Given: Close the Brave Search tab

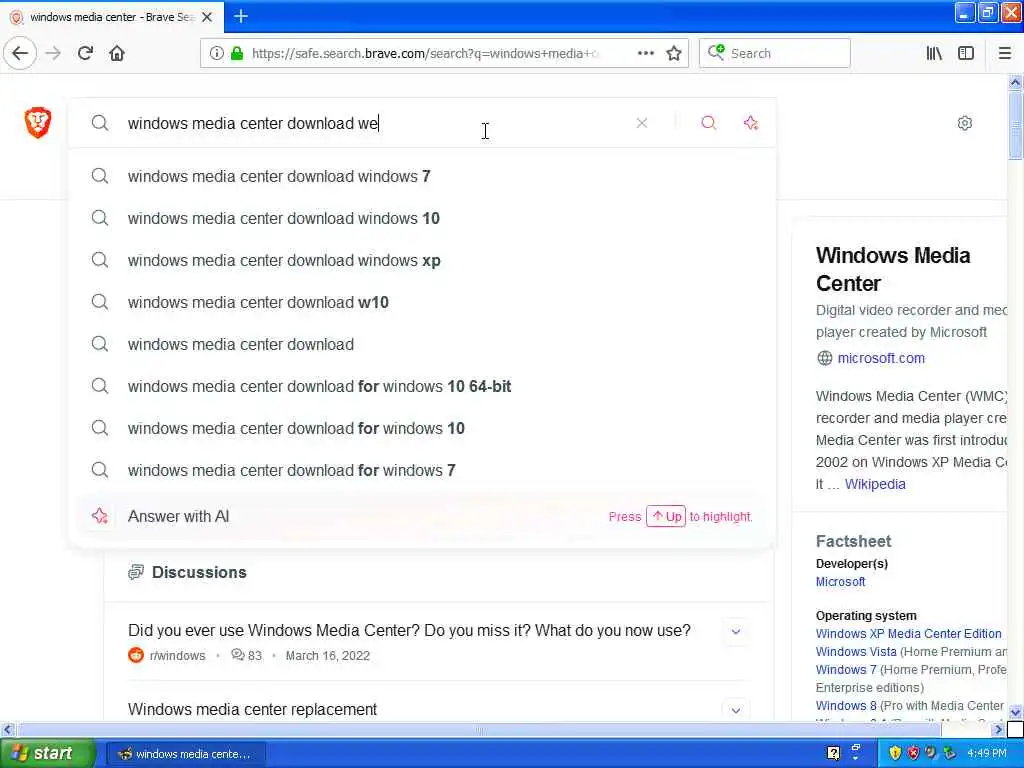Looking at the screenshot, I should tap(207, 17).
